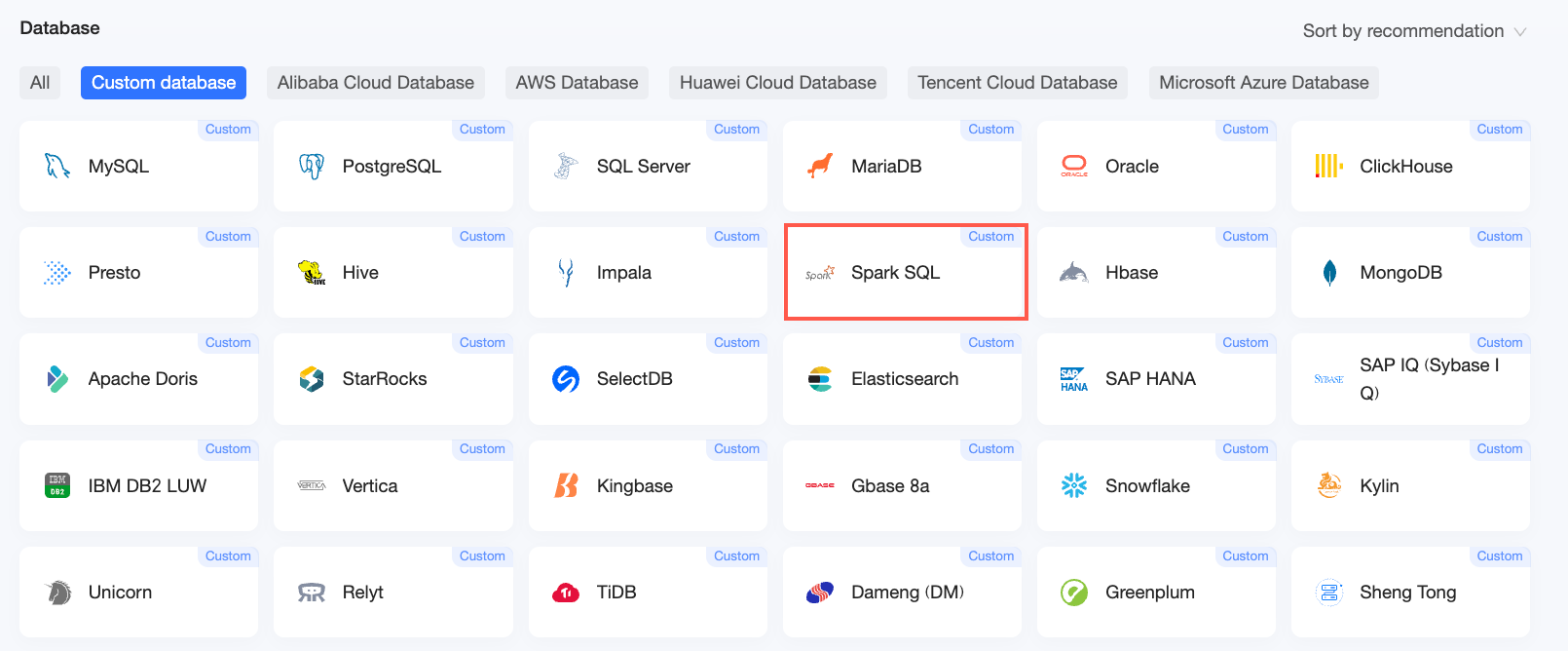Choose the MySQL database label

(119, 167)
